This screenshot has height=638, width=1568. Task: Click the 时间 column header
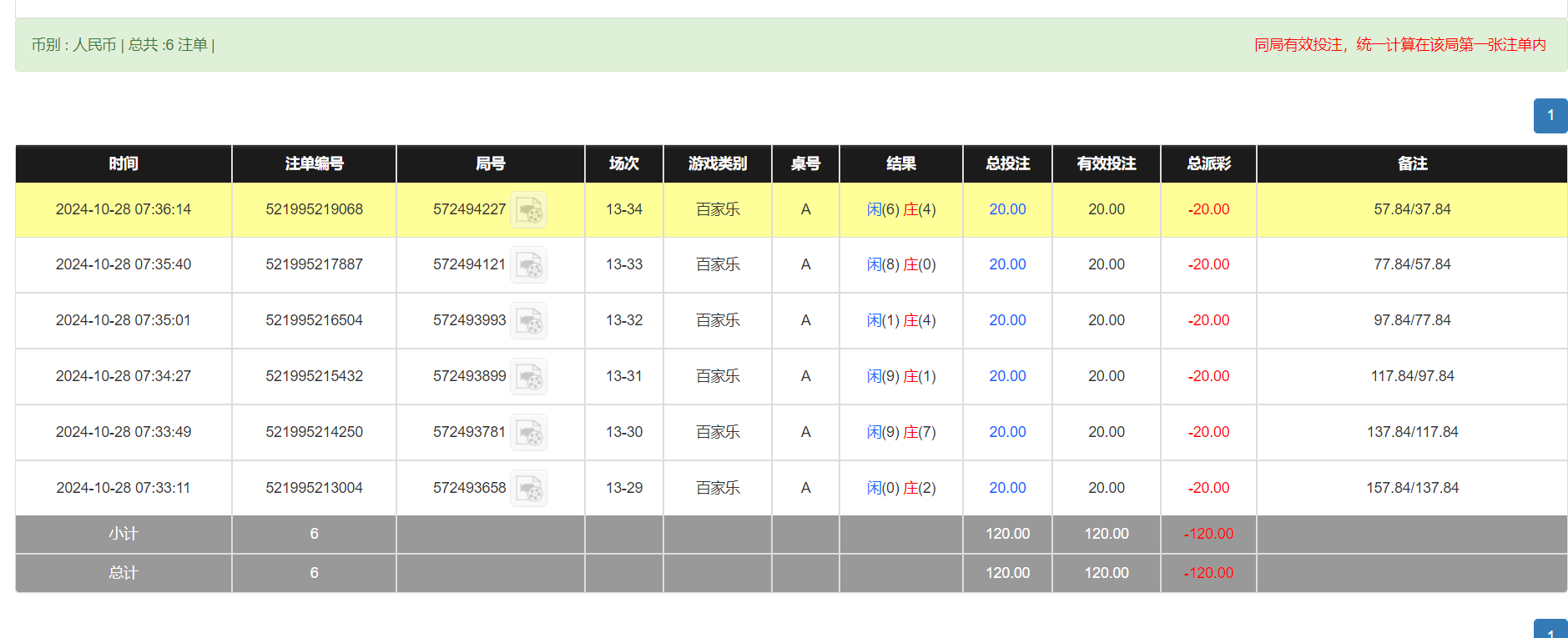[x=124, y=163]
